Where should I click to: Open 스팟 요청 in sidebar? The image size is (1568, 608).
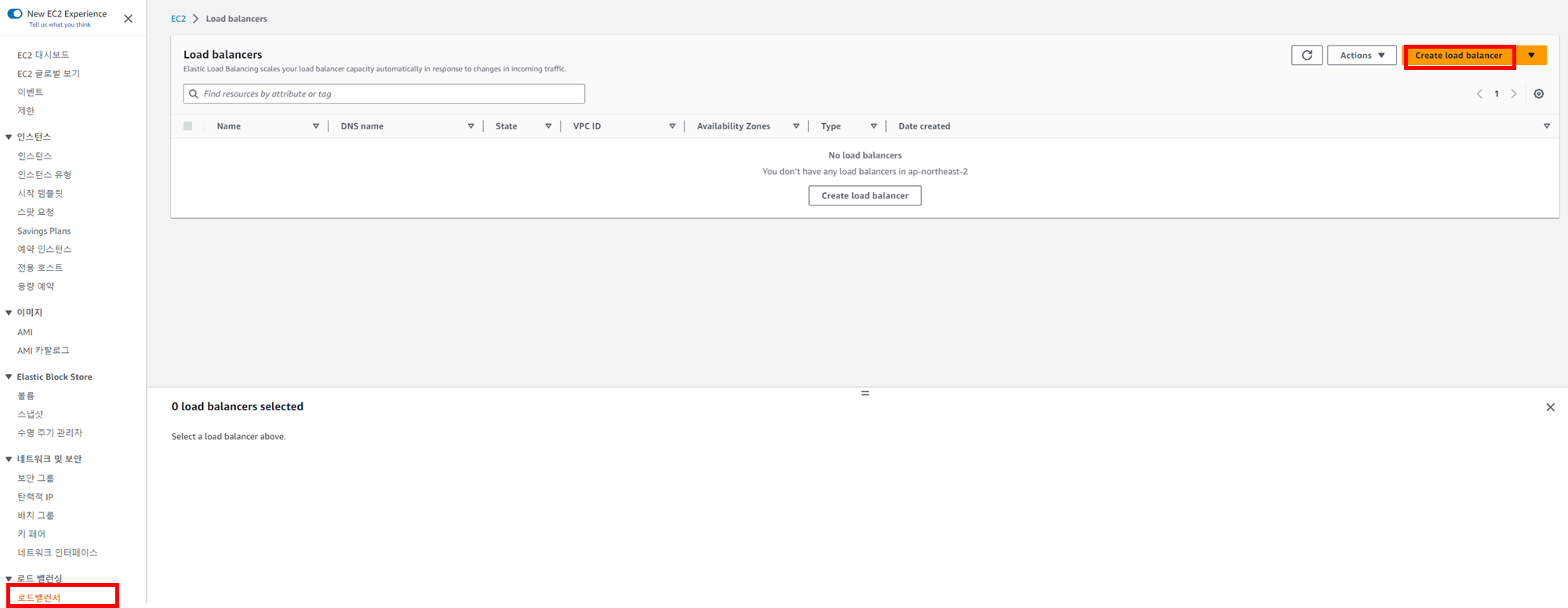(36, 212)
